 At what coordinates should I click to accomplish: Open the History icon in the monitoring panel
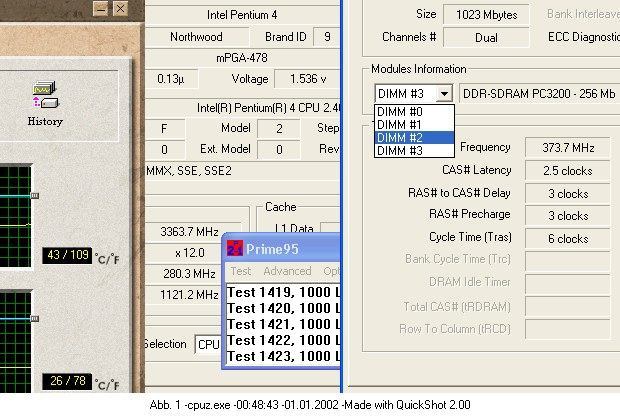[45, 103]
